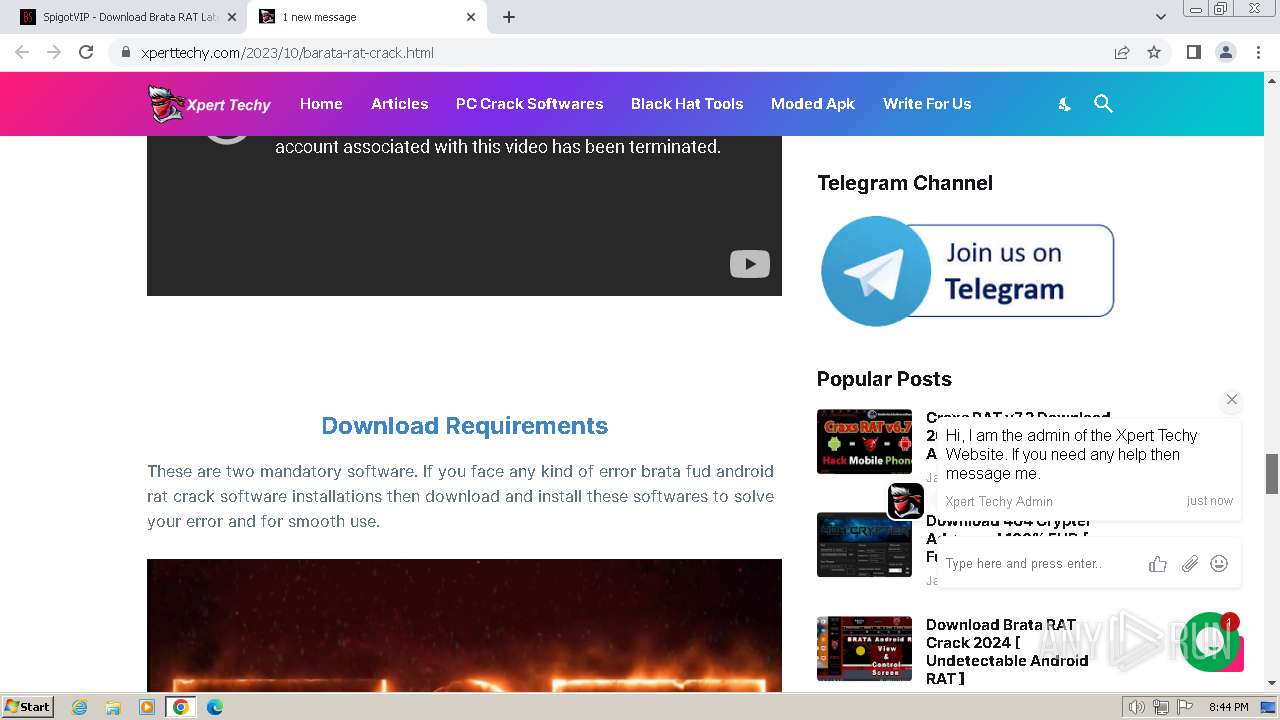Open the site search magnifier
Viewport: 1280px width, 720px height.
point(1103,104)
